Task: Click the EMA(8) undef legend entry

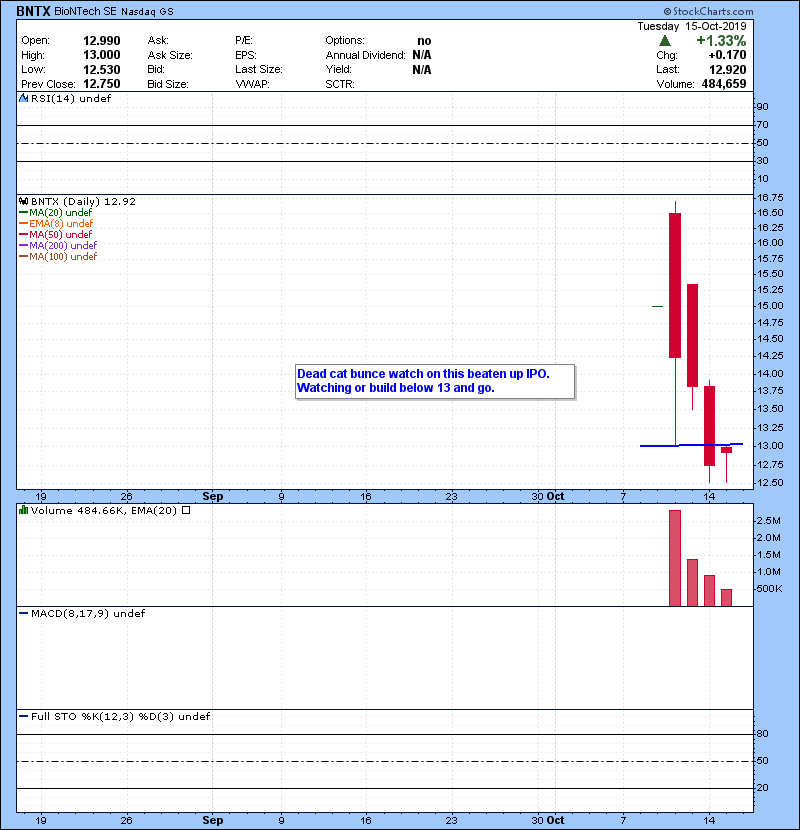Action: (x=56, y=223)
